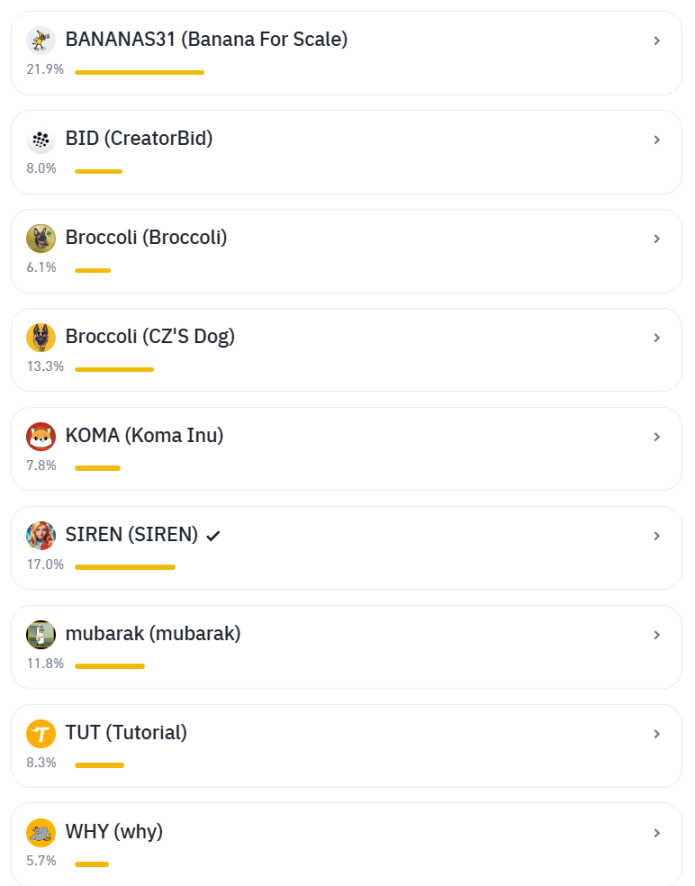The width and height of the screenshot is (695, 886).
Task: Click the SIREN coin avatar icon
Action: click(41, 536)
